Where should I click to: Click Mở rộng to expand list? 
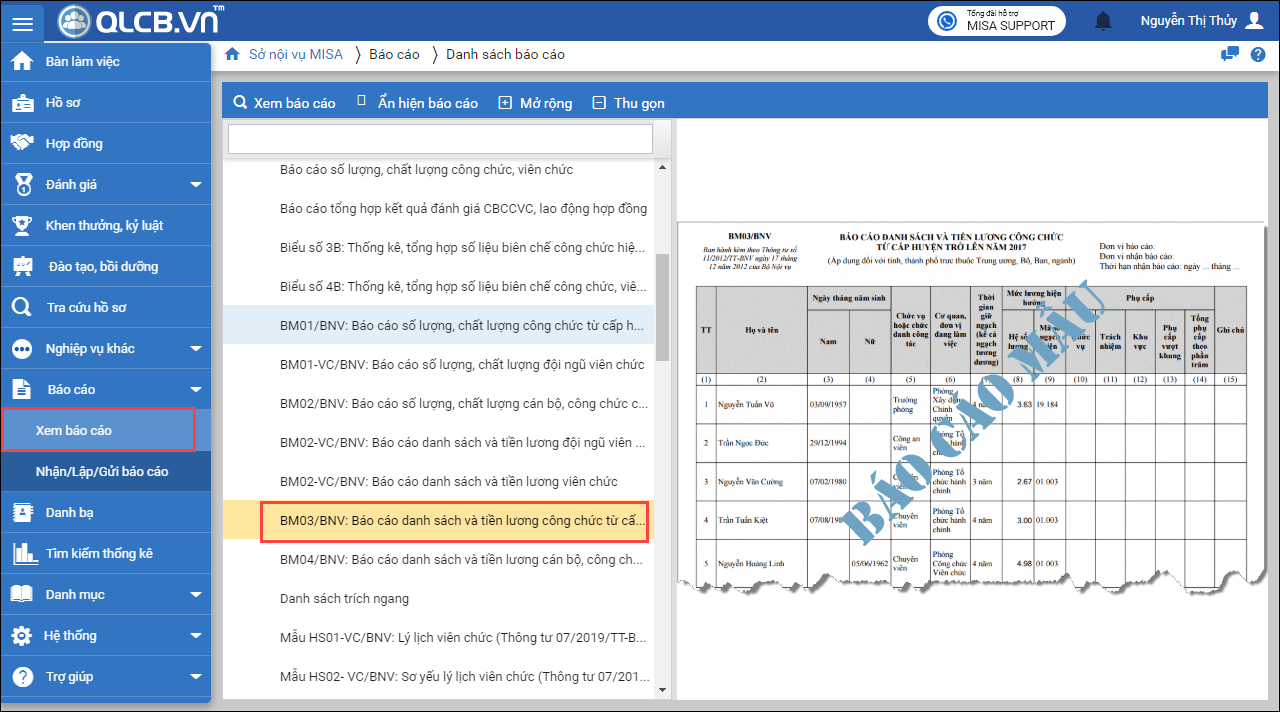click(x=535, y=103)
